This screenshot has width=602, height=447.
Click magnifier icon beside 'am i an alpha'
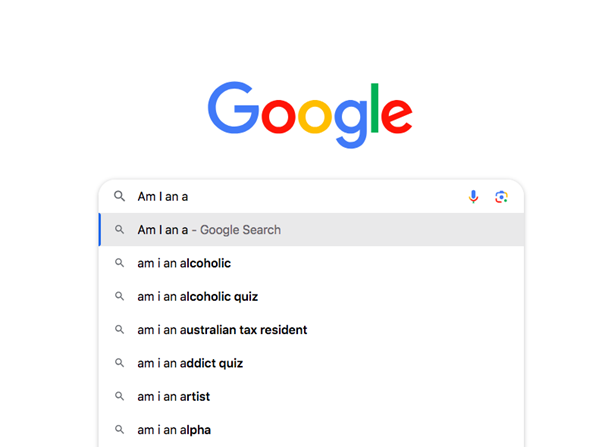point(119,430)
